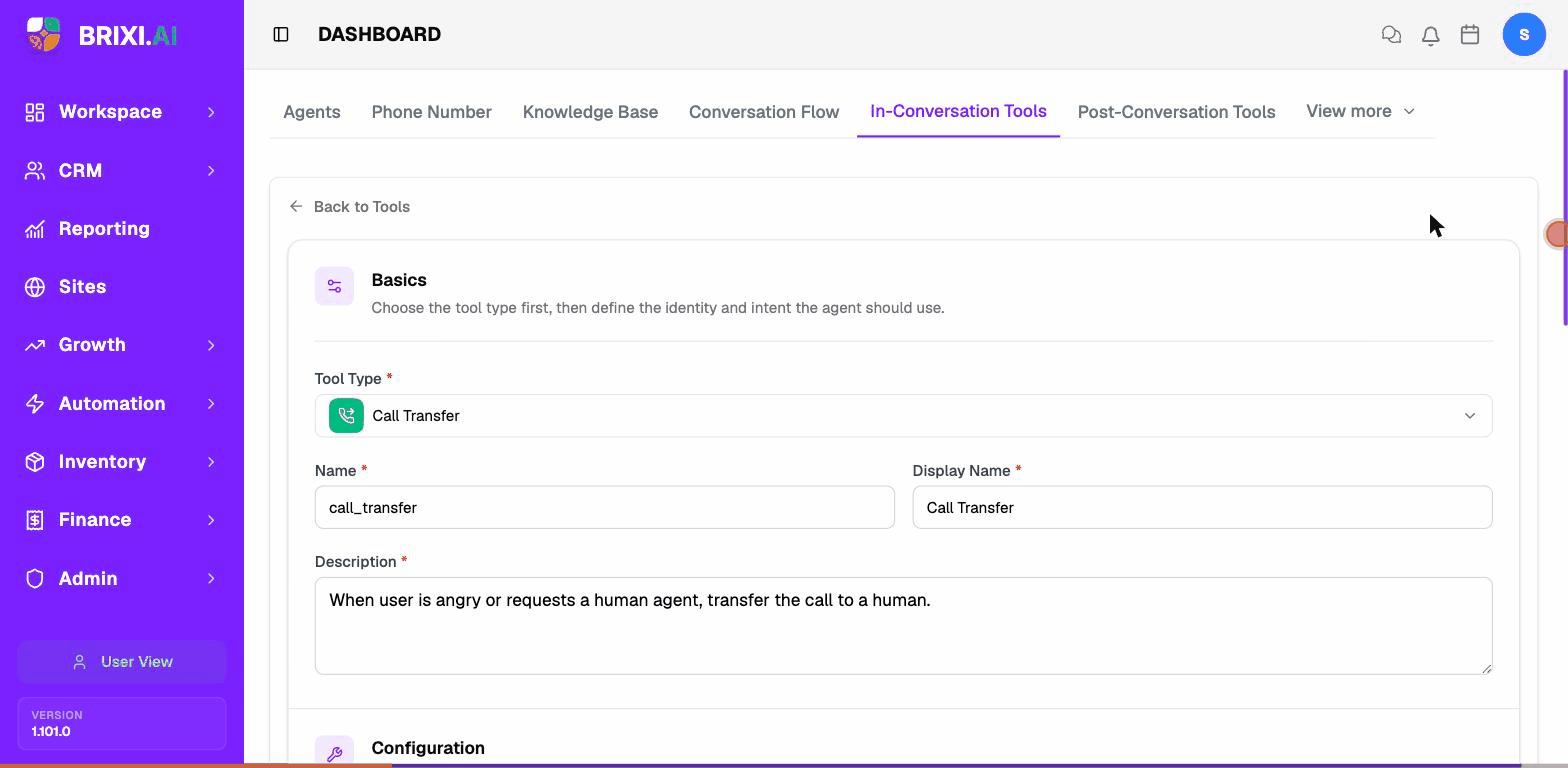Viewport: 1568px width, 768px height.
Task: Expand the Inventory menu chevron
Action: (x=211, y=462)
